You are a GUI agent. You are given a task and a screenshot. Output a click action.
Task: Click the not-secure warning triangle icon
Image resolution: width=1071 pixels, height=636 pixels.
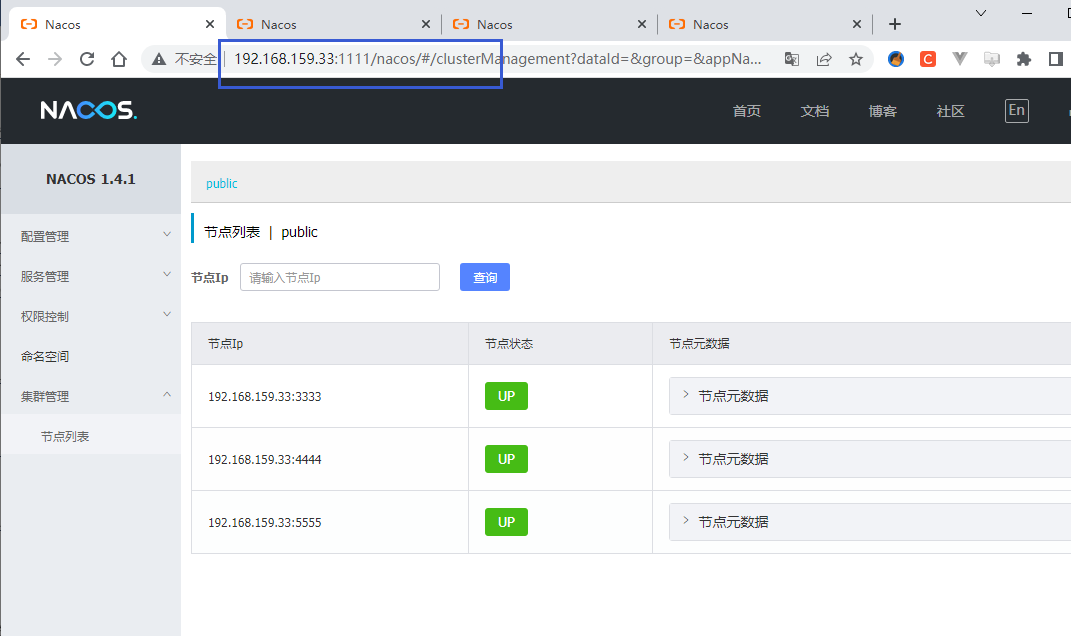pos(158,59)
